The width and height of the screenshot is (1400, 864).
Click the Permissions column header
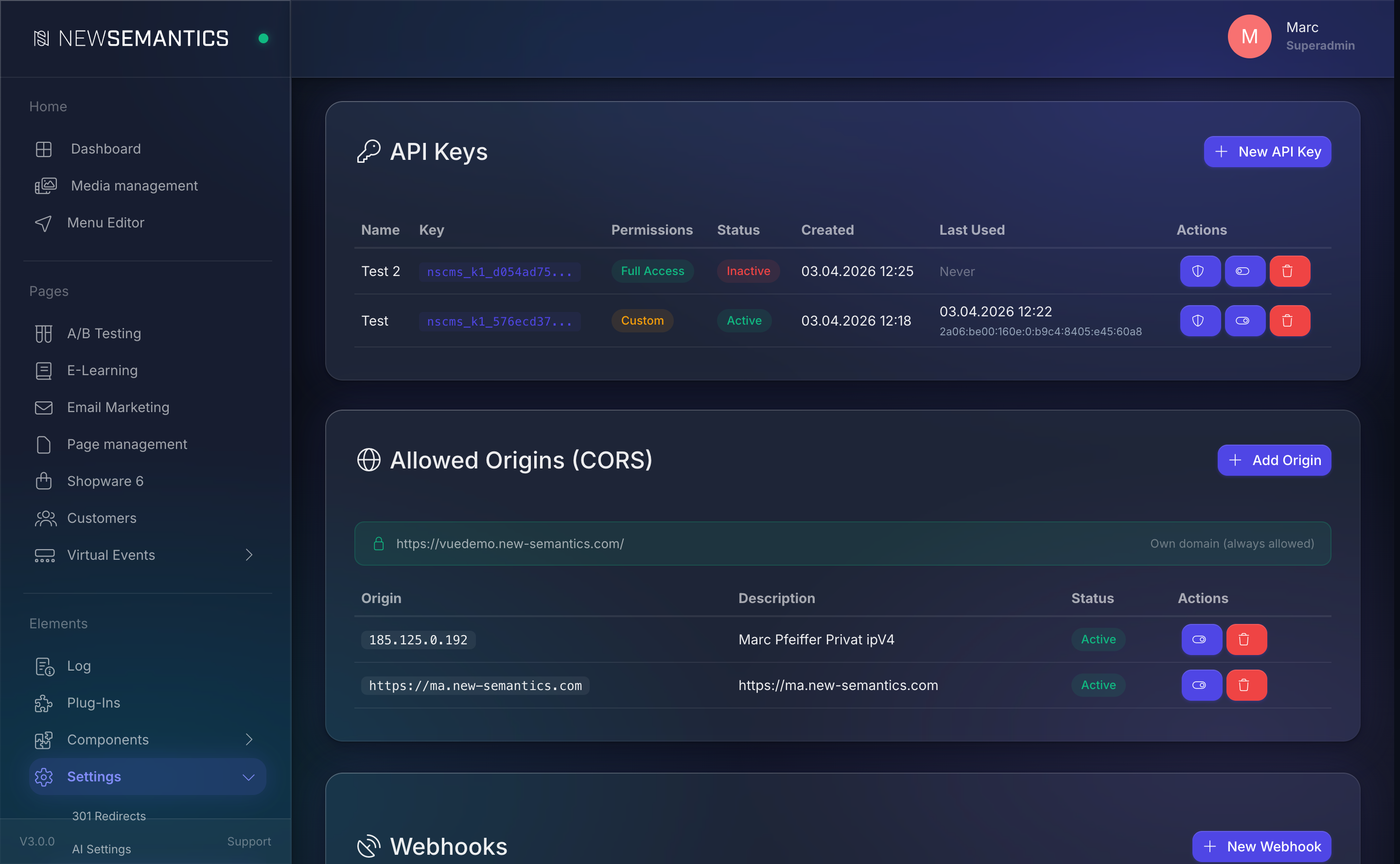click(652, 230)
